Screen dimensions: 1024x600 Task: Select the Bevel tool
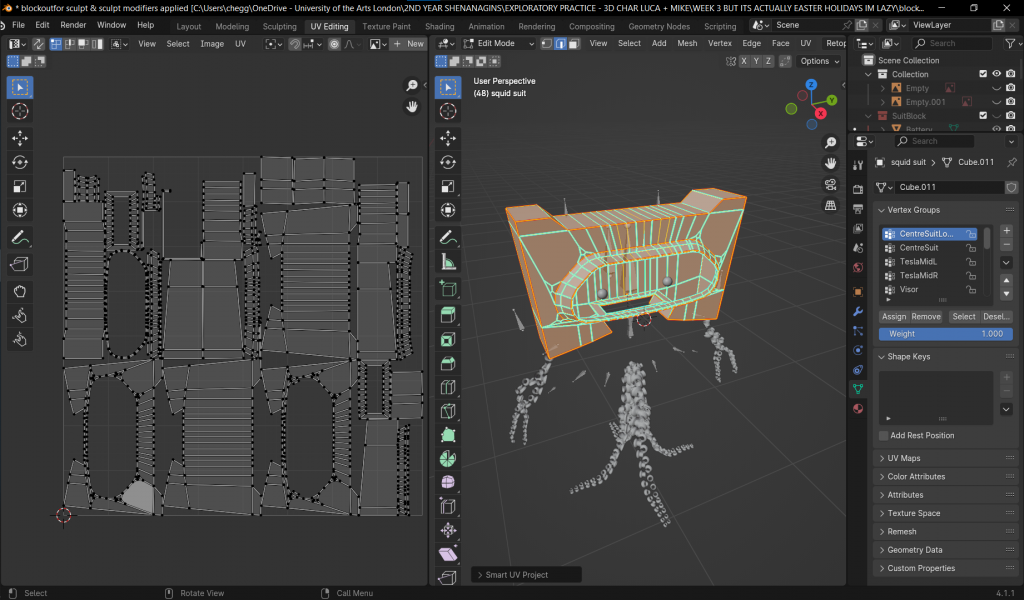pyautogui.click(x=448, y=363)
